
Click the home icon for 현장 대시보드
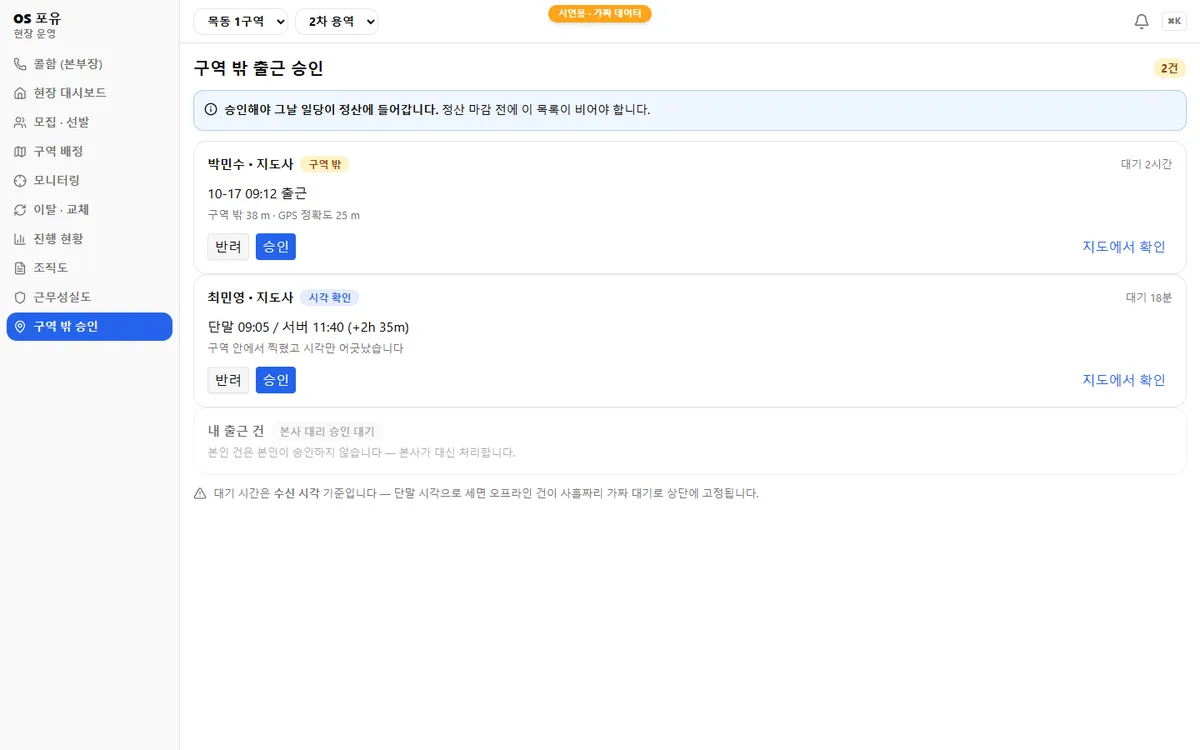[x=20, y=93]
